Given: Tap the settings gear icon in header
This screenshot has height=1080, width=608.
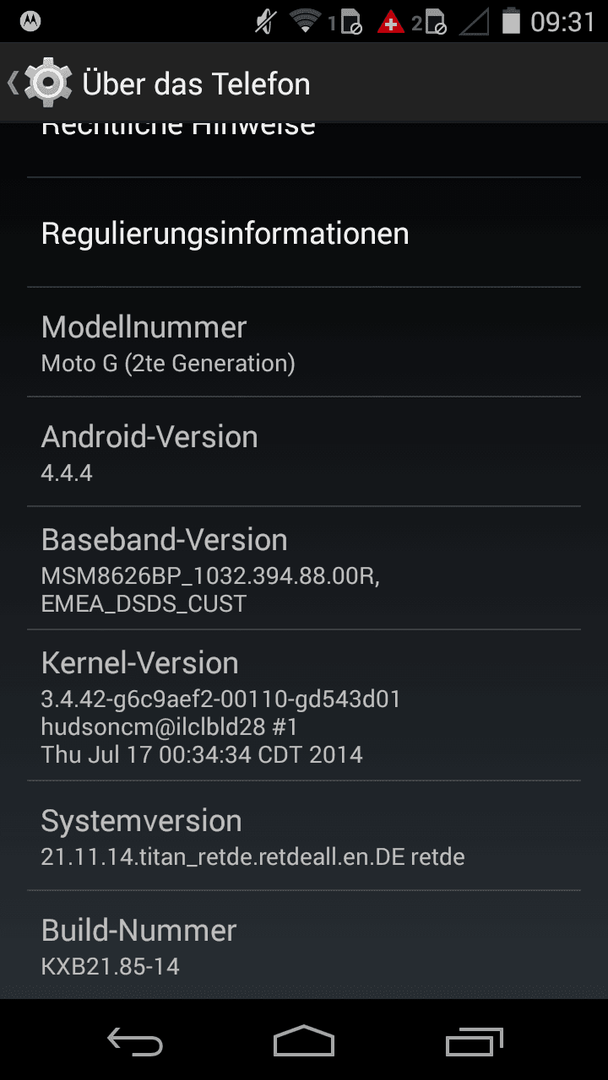Looking at the screenshot, I should [48, 83].
